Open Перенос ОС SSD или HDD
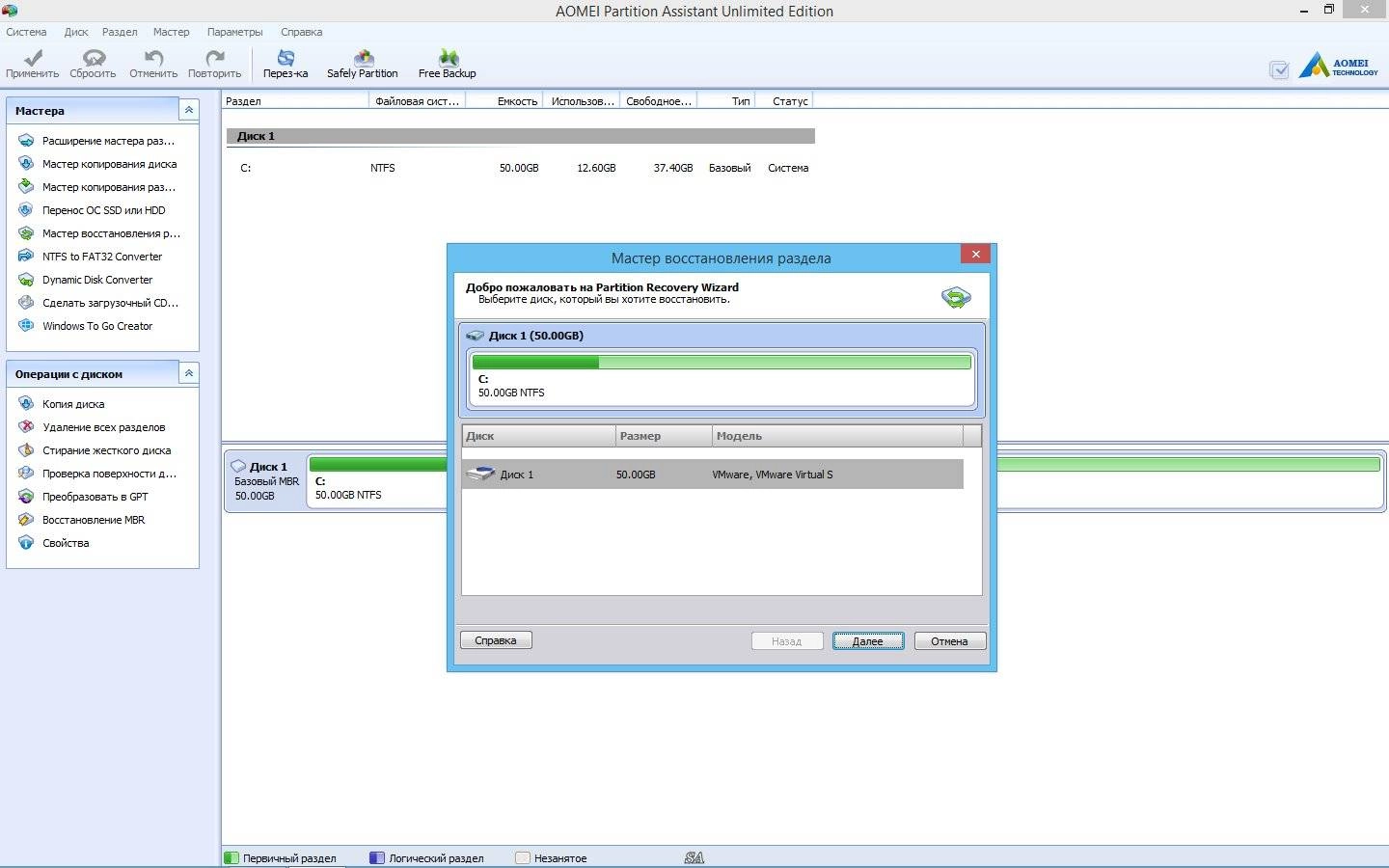 pyautogui.click(x=92, y=210)
